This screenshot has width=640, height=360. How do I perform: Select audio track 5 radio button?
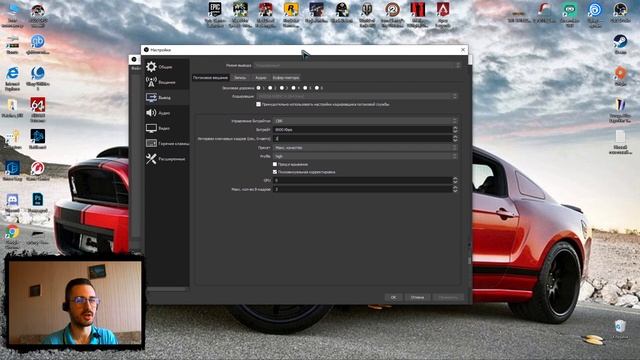[x=305, y=88]
